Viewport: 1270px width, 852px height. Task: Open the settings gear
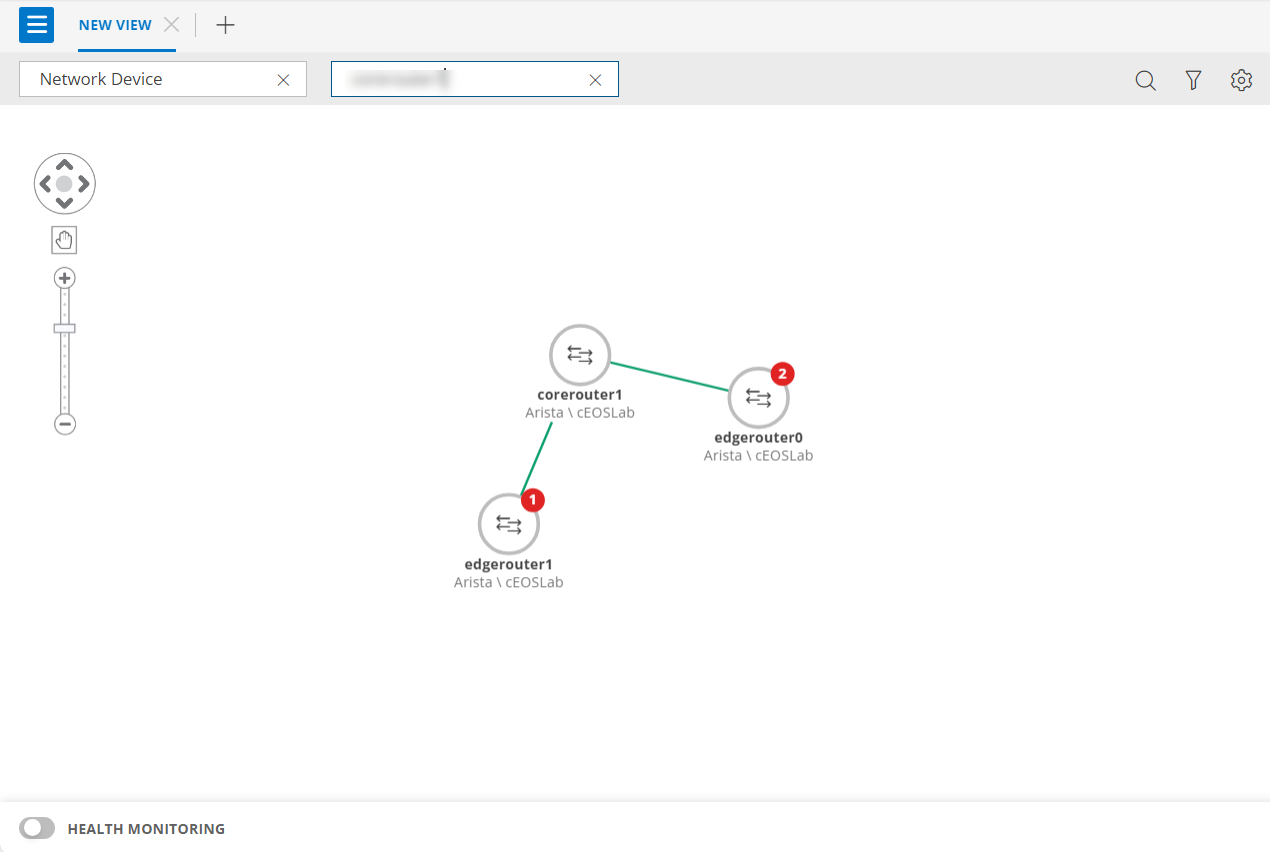tap(1241, 80)
